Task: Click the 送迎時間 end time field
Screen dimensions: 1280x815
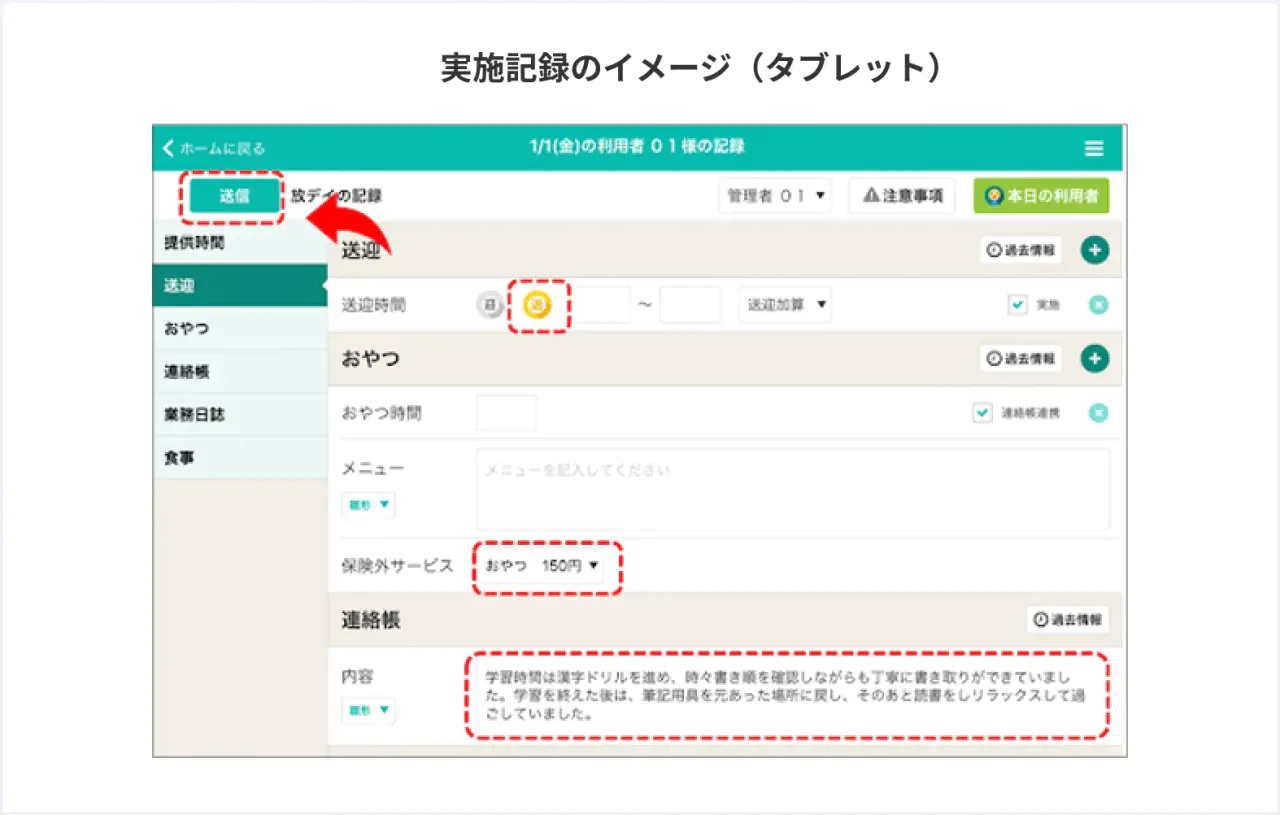Action: [690, 305]
